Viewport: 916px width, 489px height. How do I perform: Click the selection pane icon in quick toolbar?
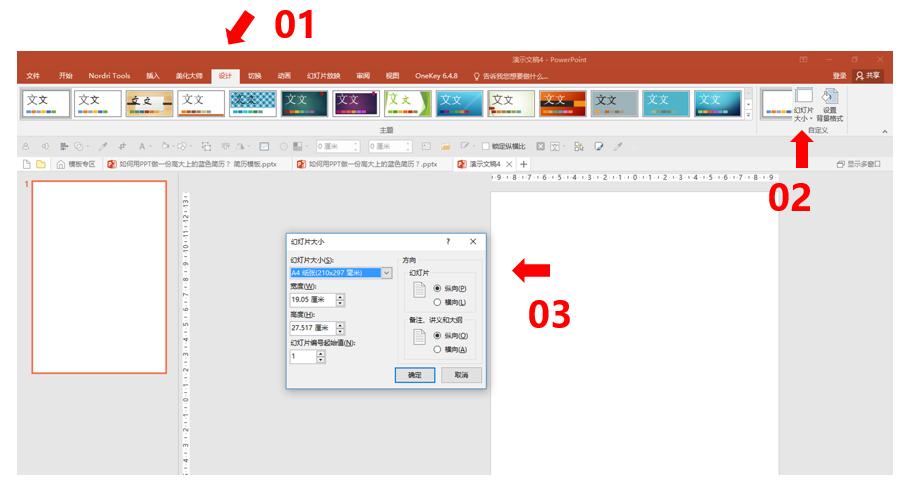click(579, 146)
